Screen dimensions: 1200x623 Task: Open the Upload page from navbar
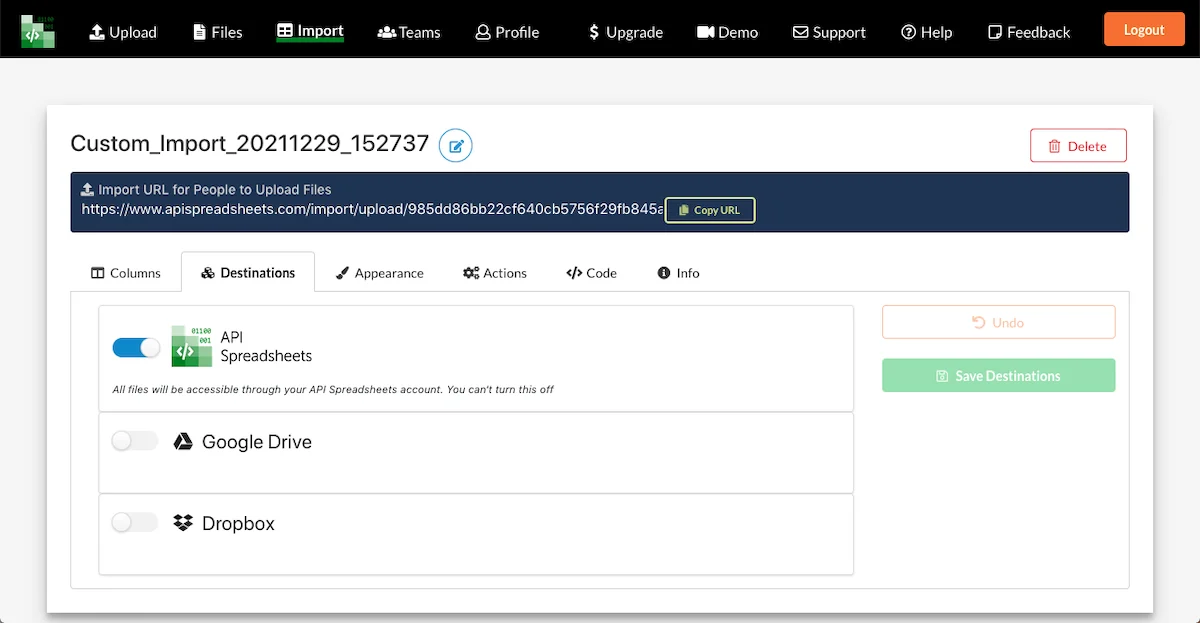click(123, 32)
